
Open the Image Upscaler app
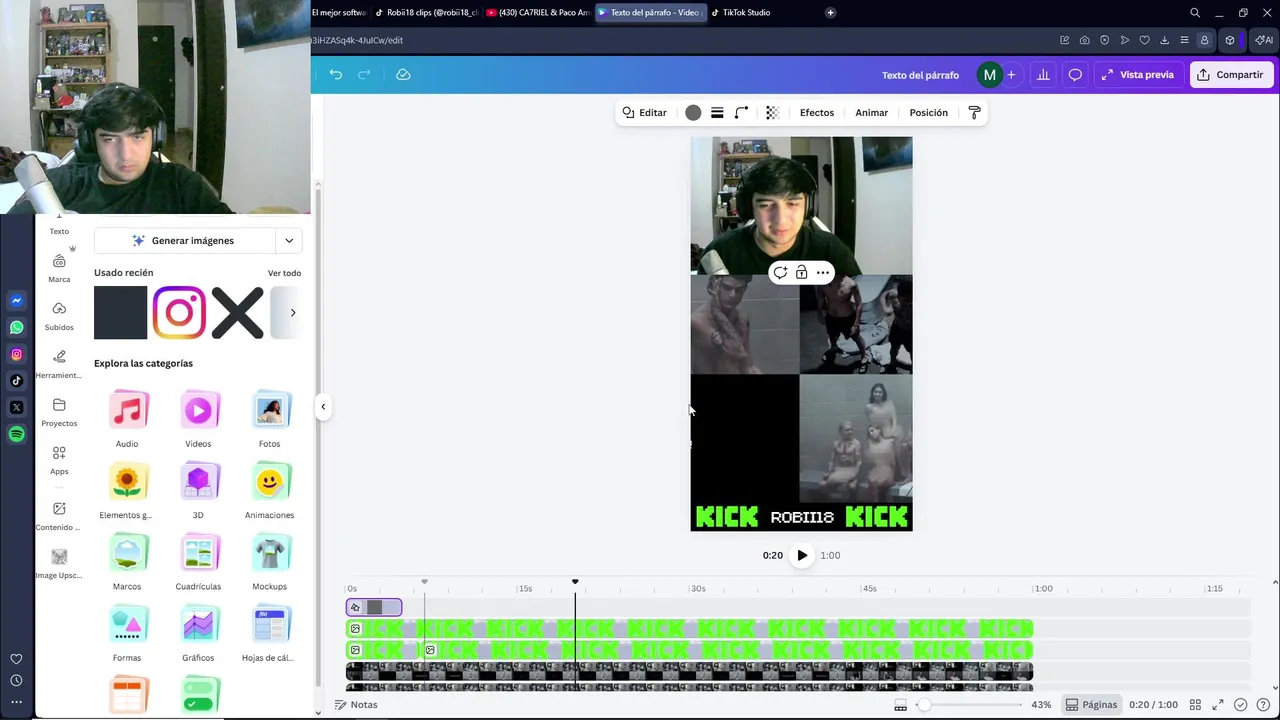coord(59,564)
